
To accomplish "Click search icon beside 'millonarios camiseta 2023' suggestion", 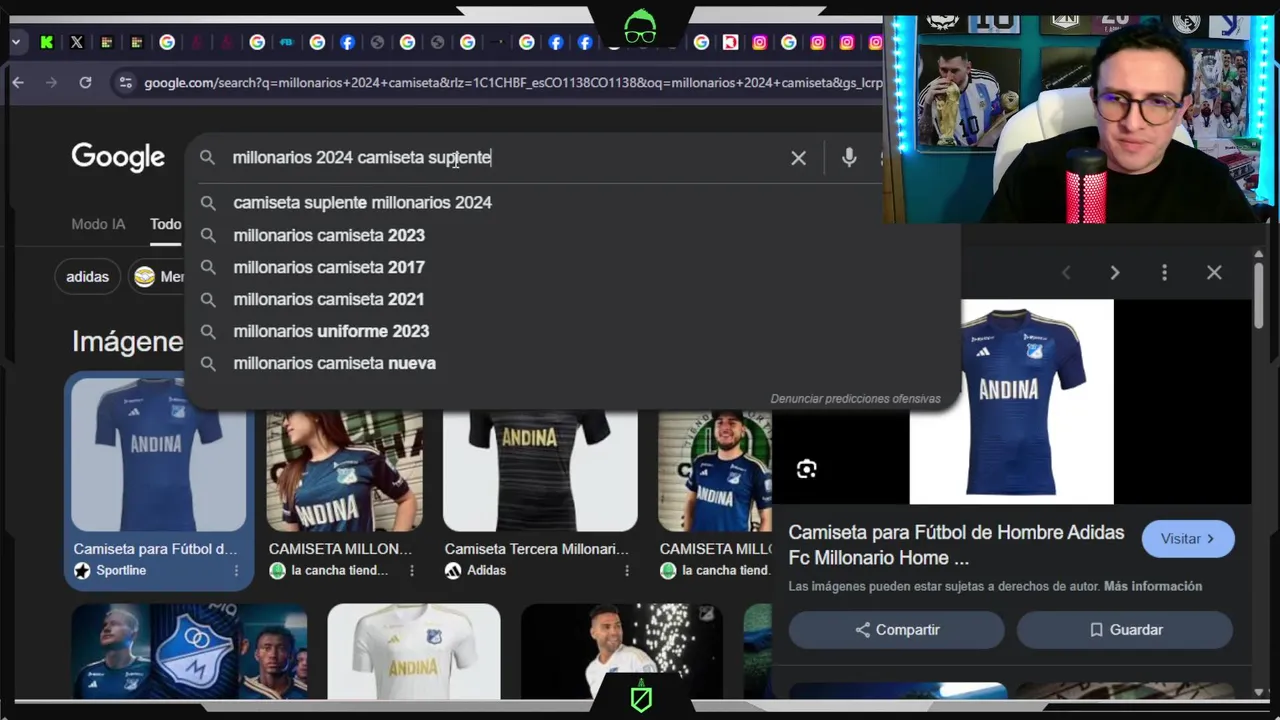I will 208,235.
